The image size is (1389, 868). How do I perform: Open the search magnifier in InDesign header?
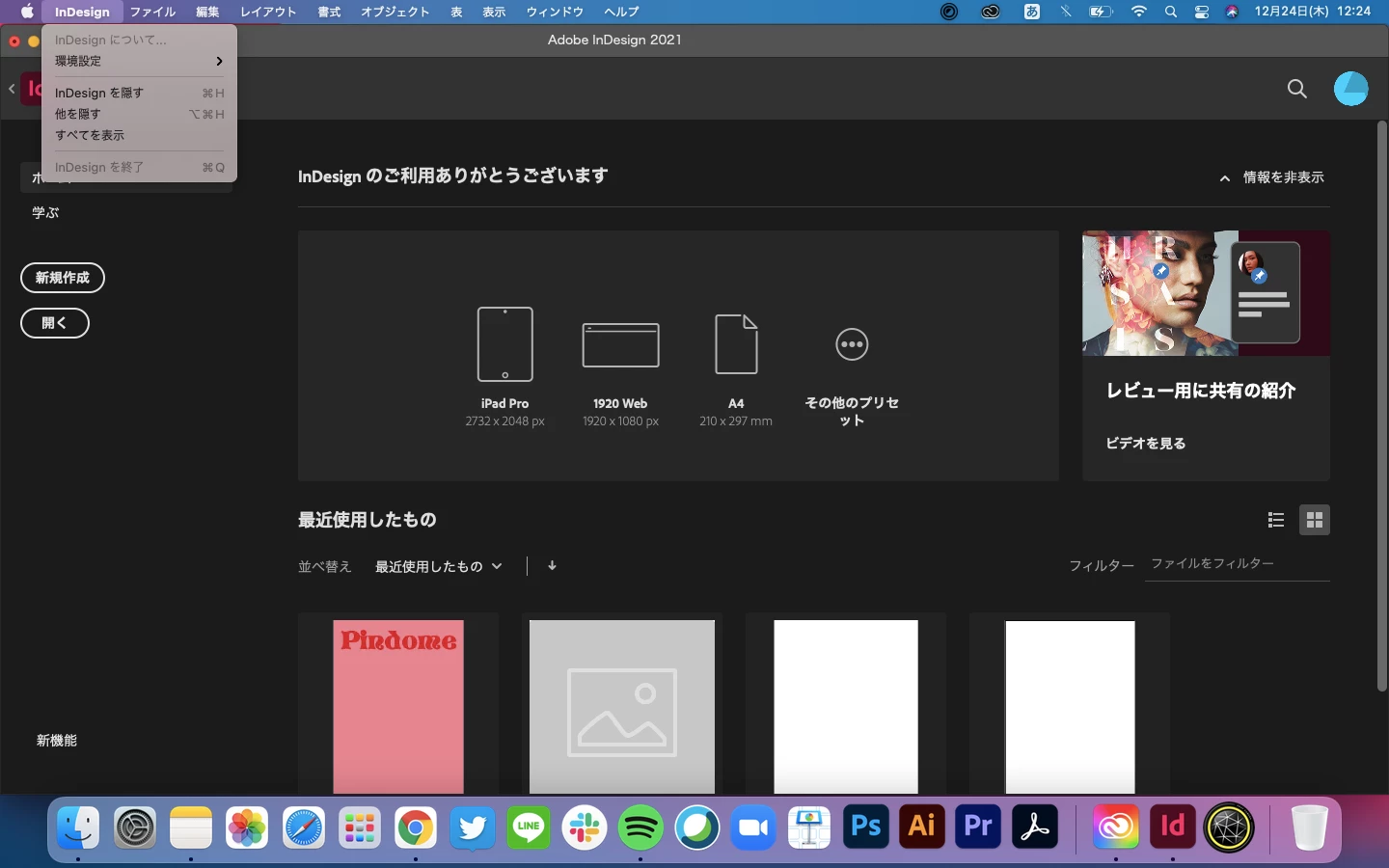coord(1297,89)
